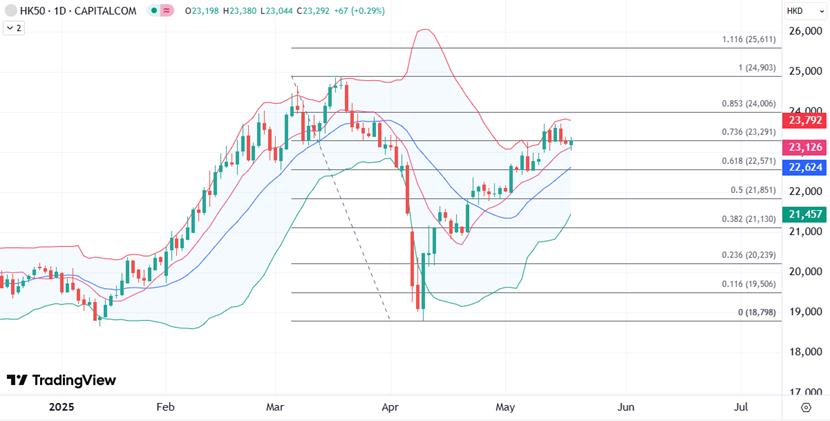Click the blue 22,624 basis price label
830x421 pixels.
tap(805, 167)
